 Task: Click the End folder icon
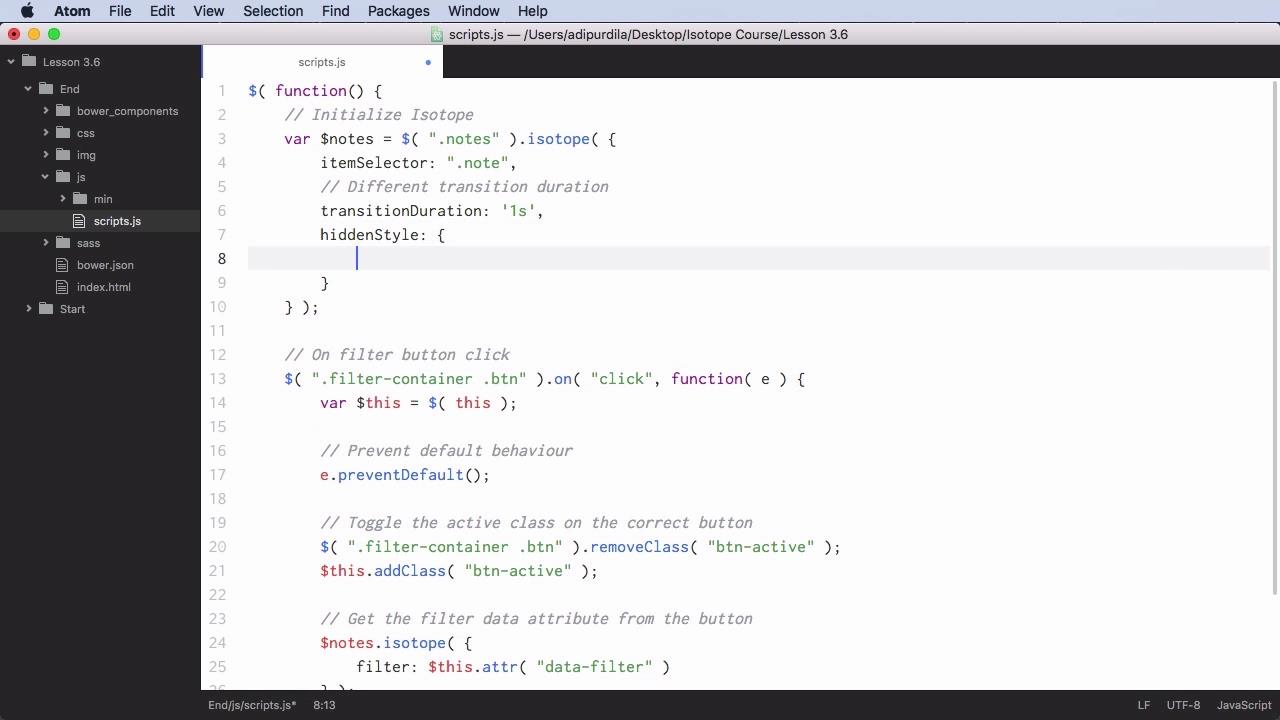coord(45,89)
